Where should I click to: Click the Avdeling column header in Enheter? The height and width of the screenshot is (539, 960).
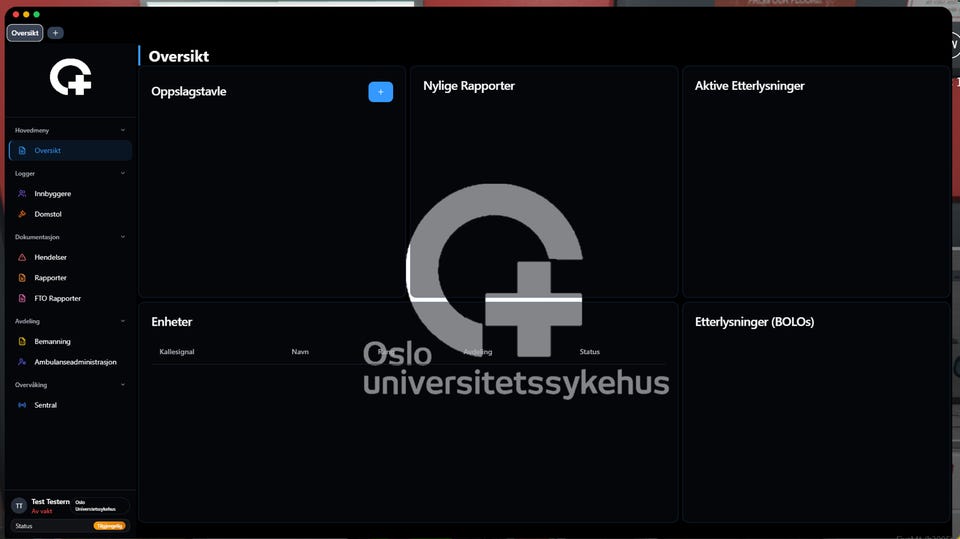(x=478, y=352)
